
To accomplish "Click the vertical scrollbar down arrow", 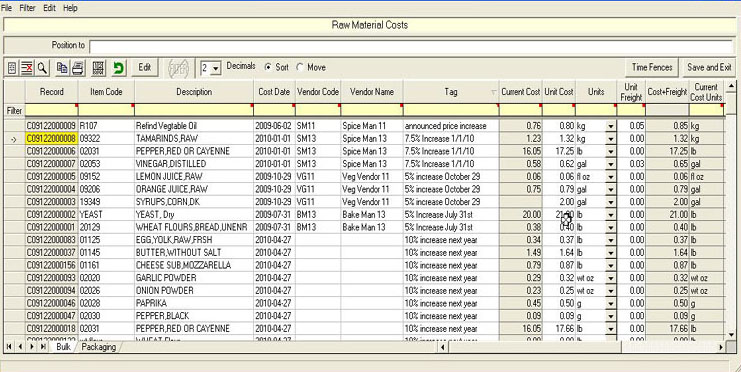I will pos(731,334).
